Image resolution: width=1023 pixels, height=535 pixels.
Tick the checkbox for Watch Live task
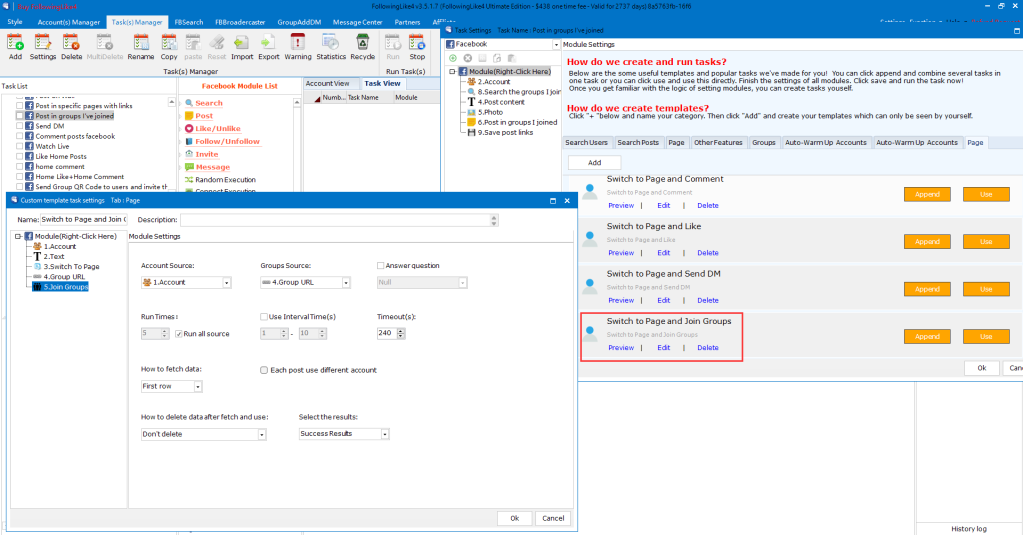[20, 146]
